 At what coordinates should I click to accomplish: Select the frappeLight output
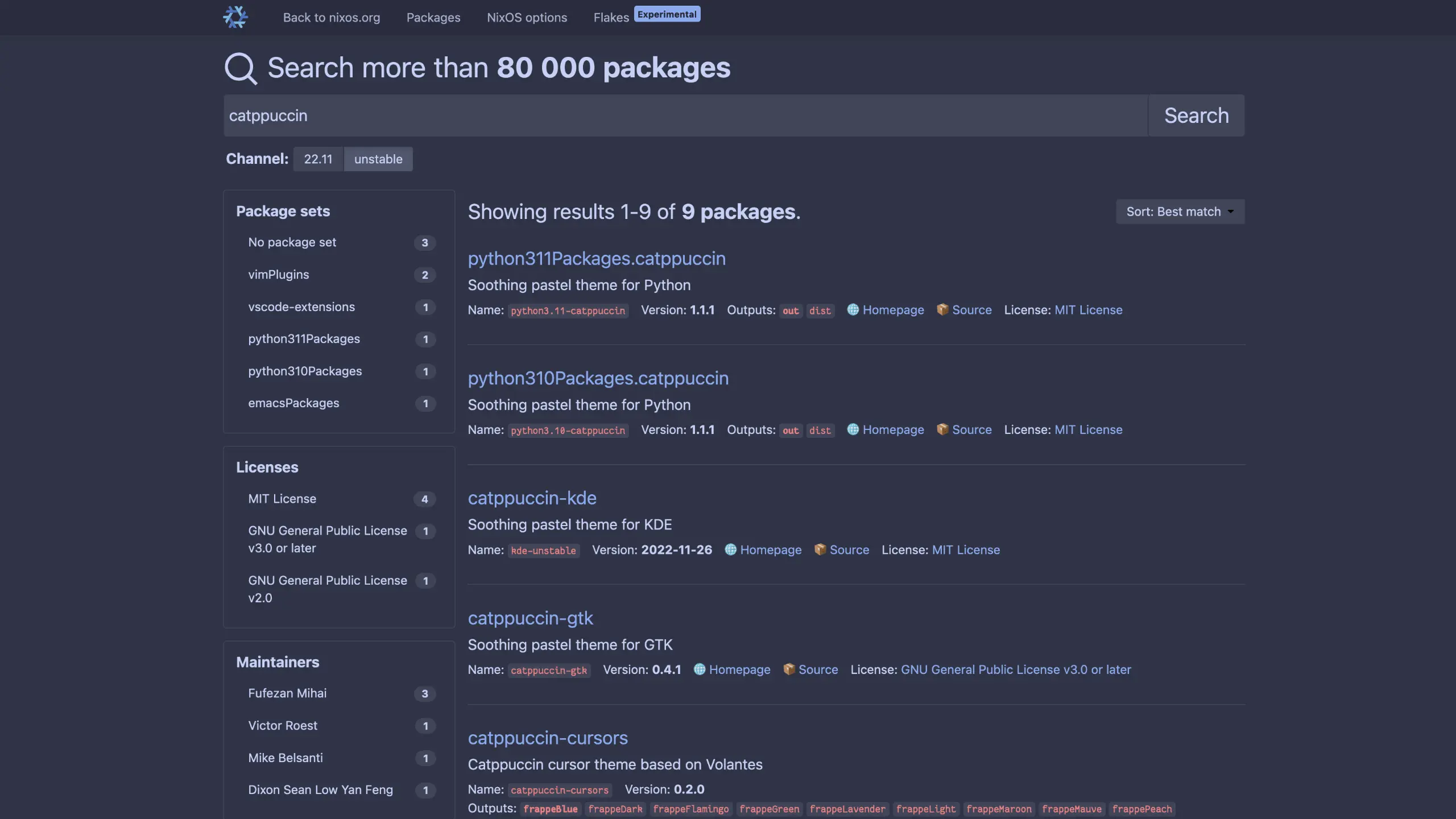point(925,809)
